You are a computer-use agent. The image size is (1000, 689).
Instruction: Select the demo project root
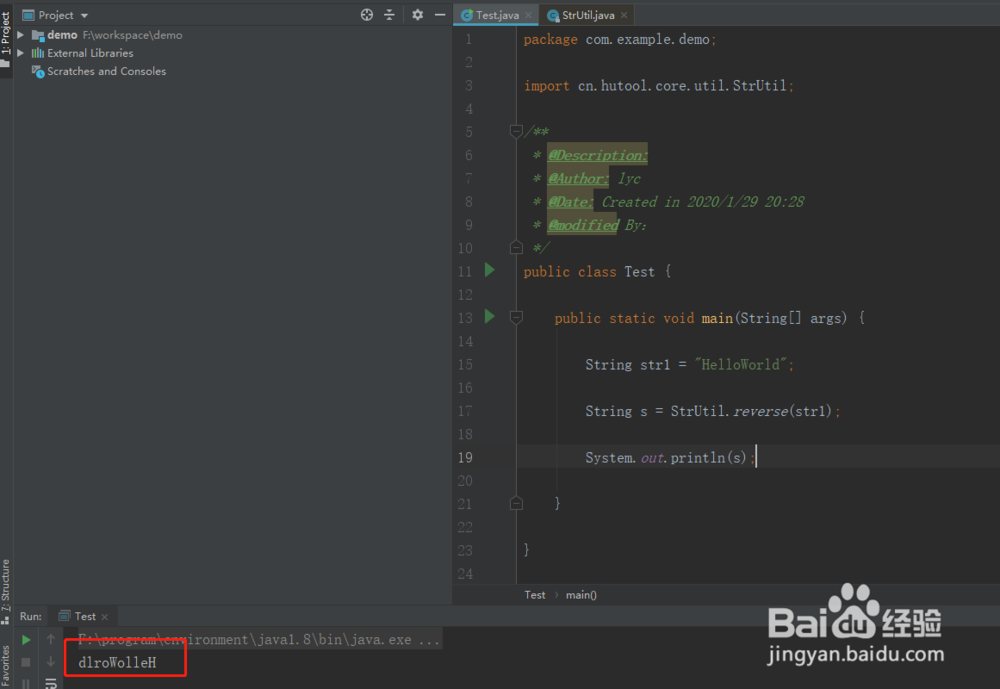[x=62, y=35]
